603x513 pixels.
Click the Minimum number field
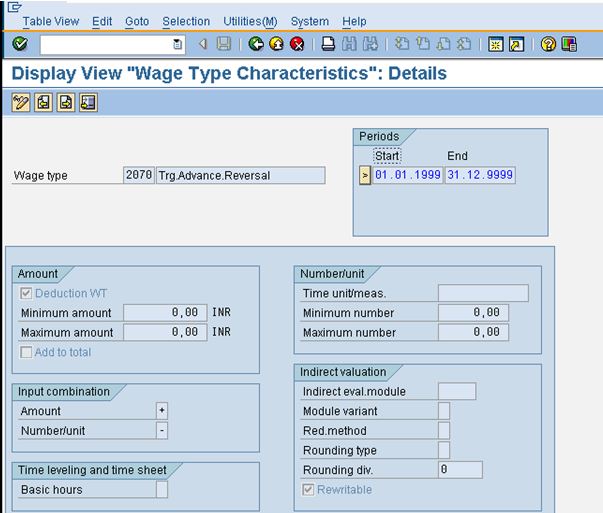click(x=473, y=313)
